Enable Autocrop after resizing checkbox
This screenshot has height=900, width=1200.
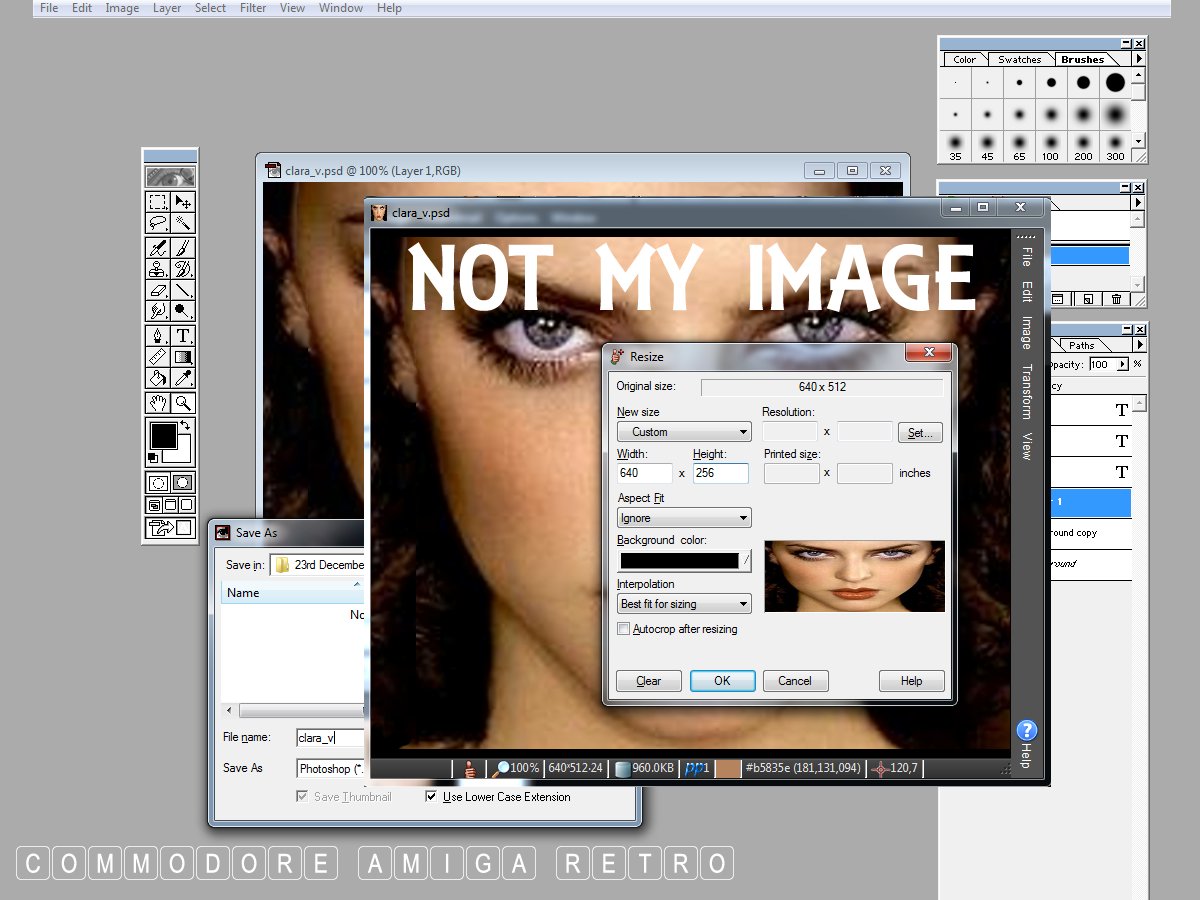[x=624, y=629]
